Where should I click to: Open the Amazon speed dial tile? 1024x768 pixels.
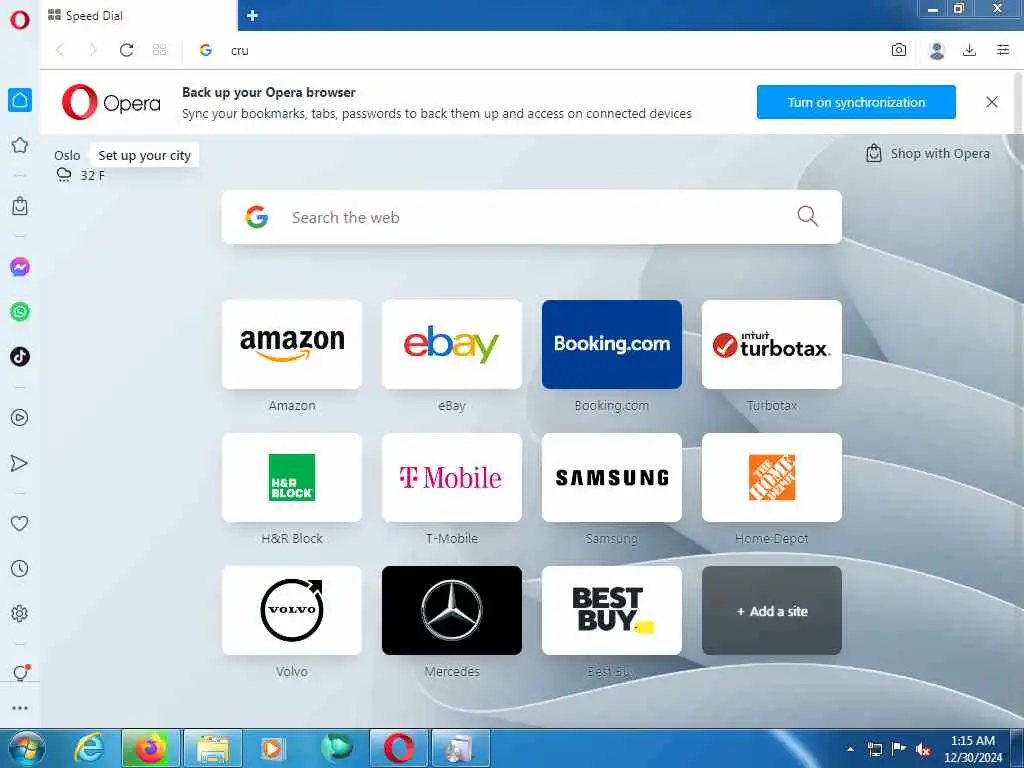(x=292, y=344)
